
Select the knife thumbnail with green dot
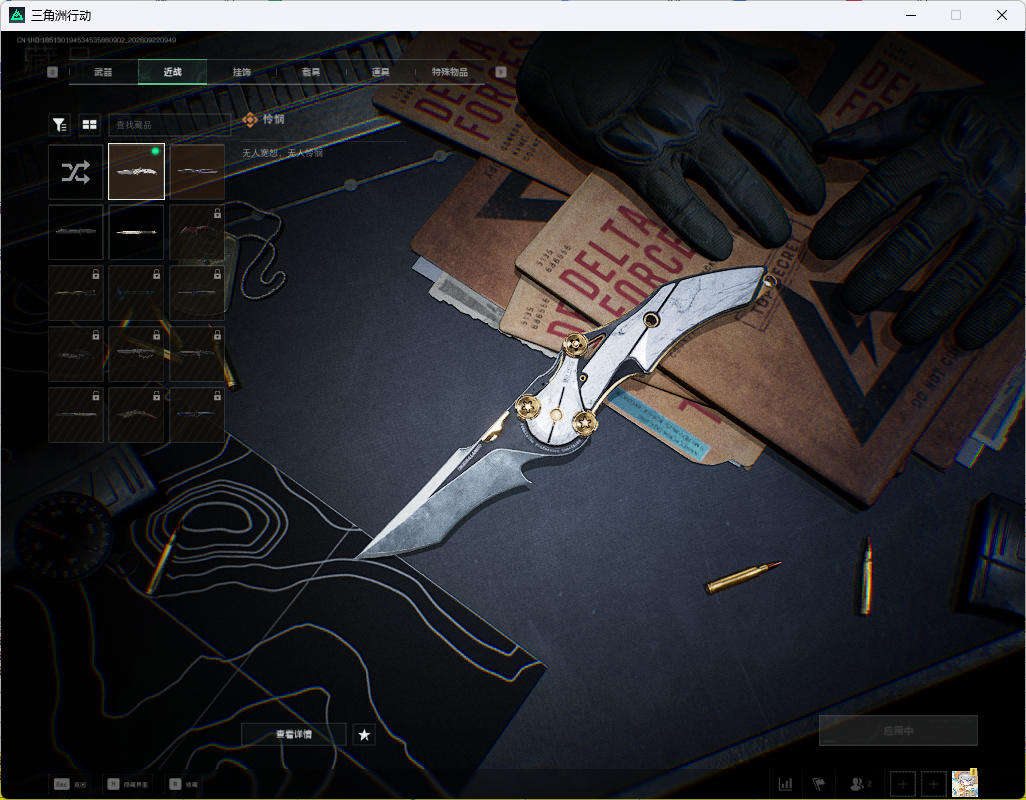point(136,172)
